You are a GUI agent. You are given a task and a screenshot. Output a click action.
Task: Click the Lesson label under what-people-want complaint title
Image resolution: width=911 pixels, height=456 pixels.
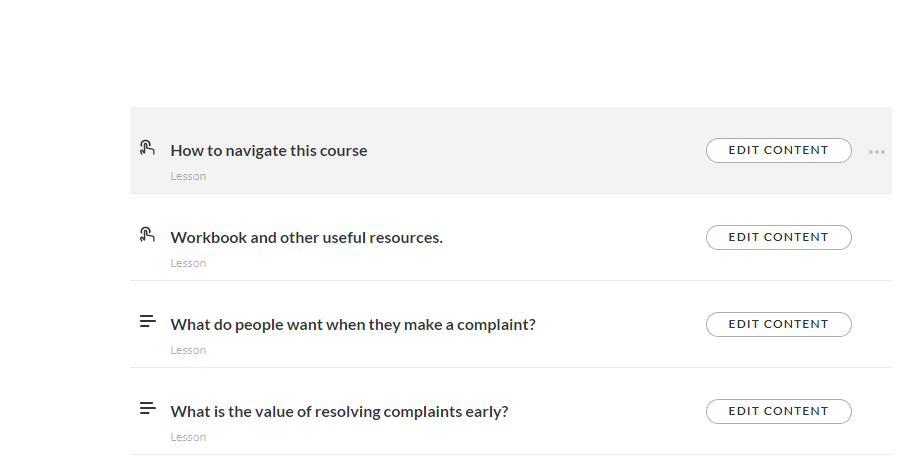(188, 351)
